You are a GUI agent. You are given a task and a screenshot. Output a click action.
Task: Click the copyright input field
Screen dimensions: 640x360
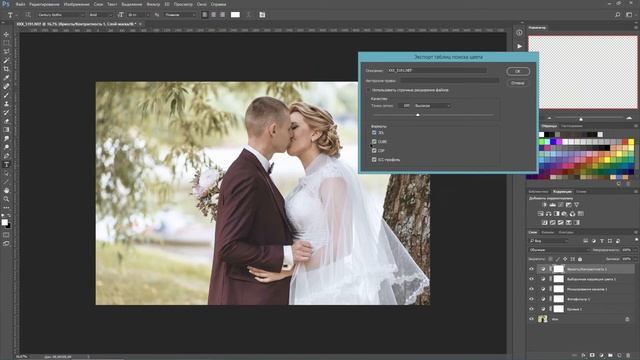[x=449, y=81]
